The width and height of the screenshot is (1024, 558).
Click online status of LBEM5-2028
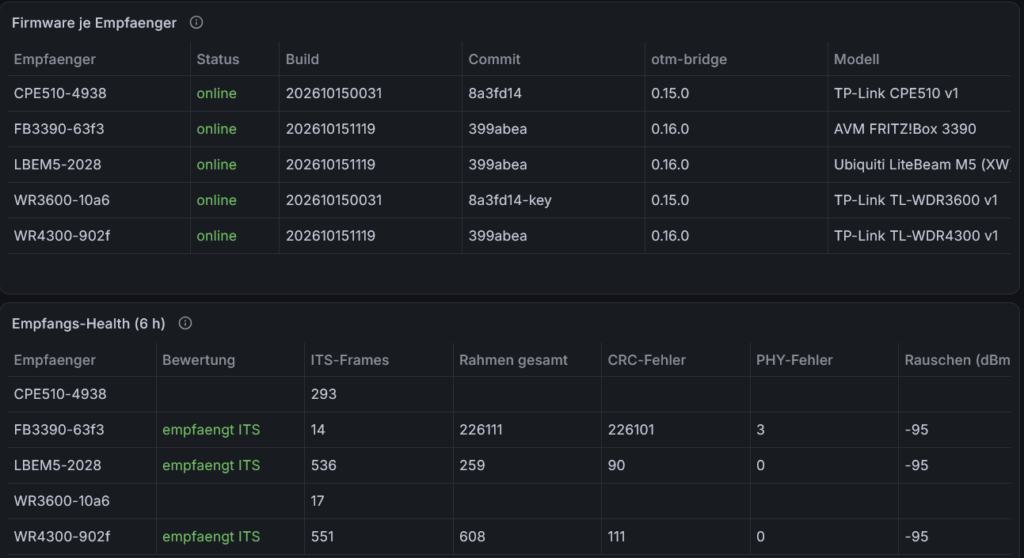click(x=216, y=165)
